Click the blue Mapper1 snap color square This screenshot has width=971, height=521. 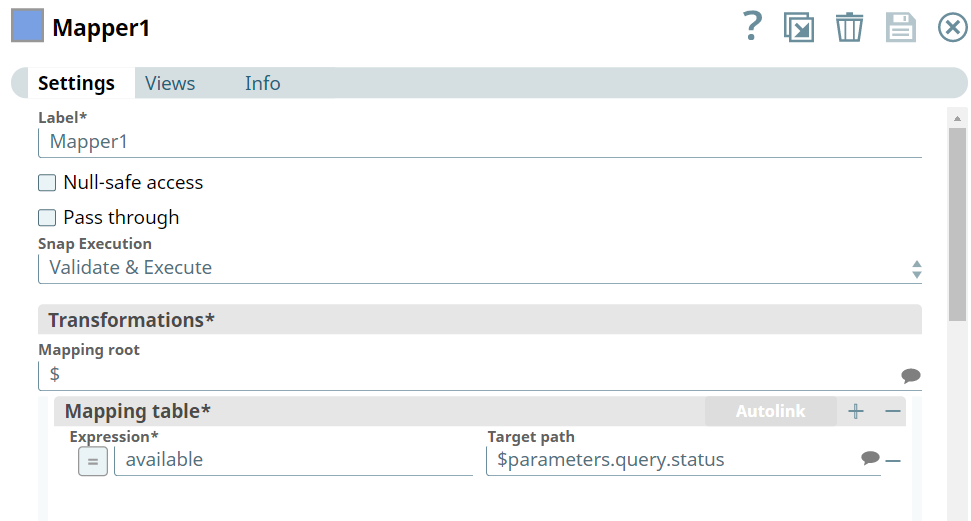pyautogui.click(x=27, y=26)
